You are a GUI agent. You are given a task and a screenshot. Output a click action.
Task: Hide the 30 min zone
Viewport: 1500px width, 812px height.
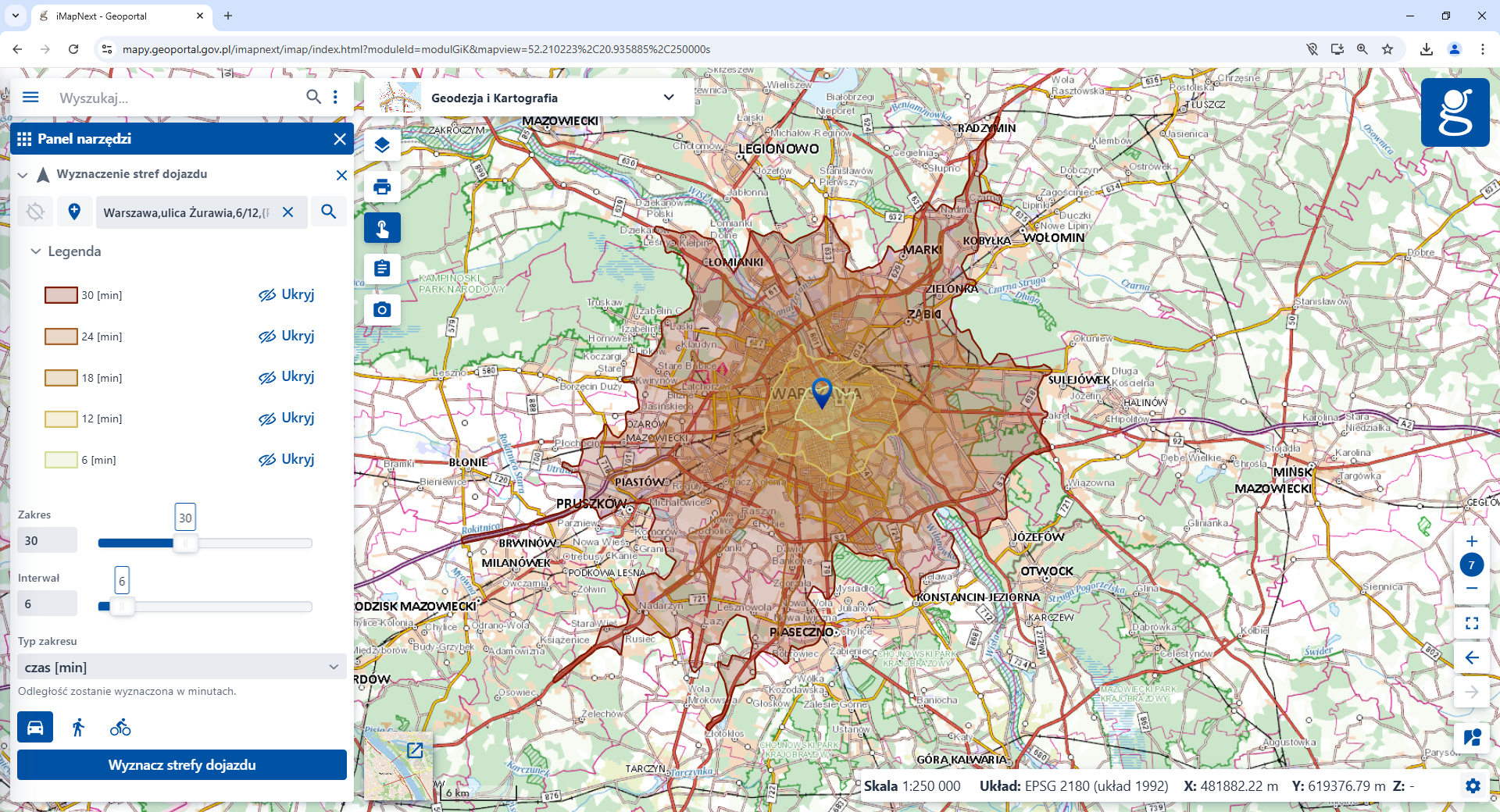(x=286, y=295)
